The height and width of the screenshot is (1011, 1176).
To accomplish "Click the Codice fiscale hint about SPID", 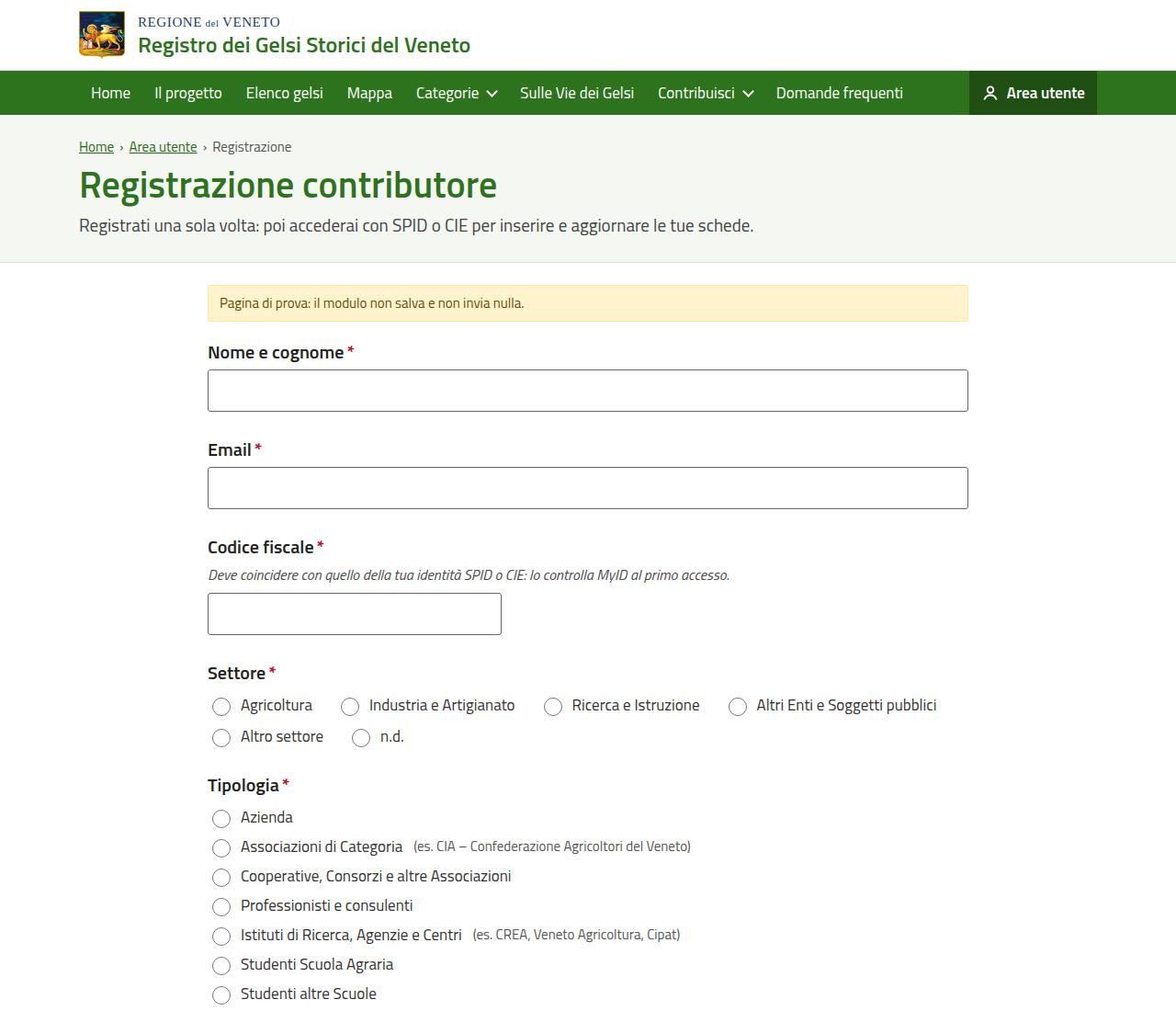I will (x=469, y=575).
